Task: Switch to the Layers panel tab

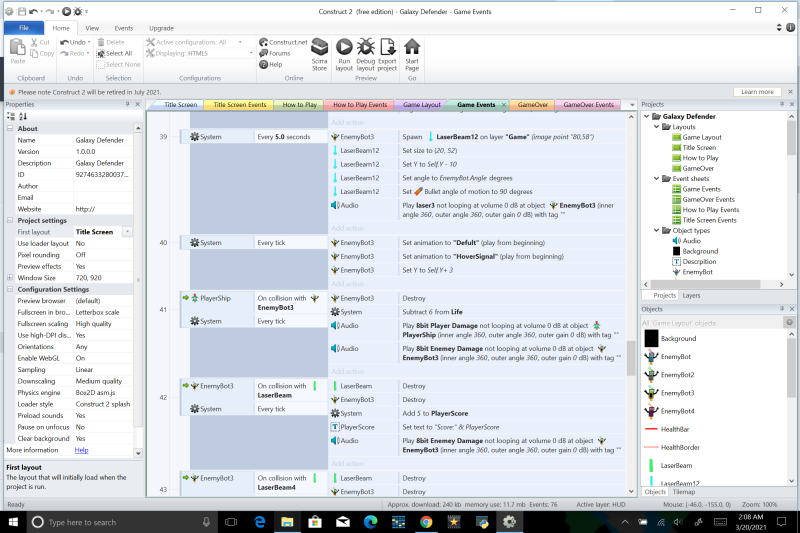Action: click(691, 295)
